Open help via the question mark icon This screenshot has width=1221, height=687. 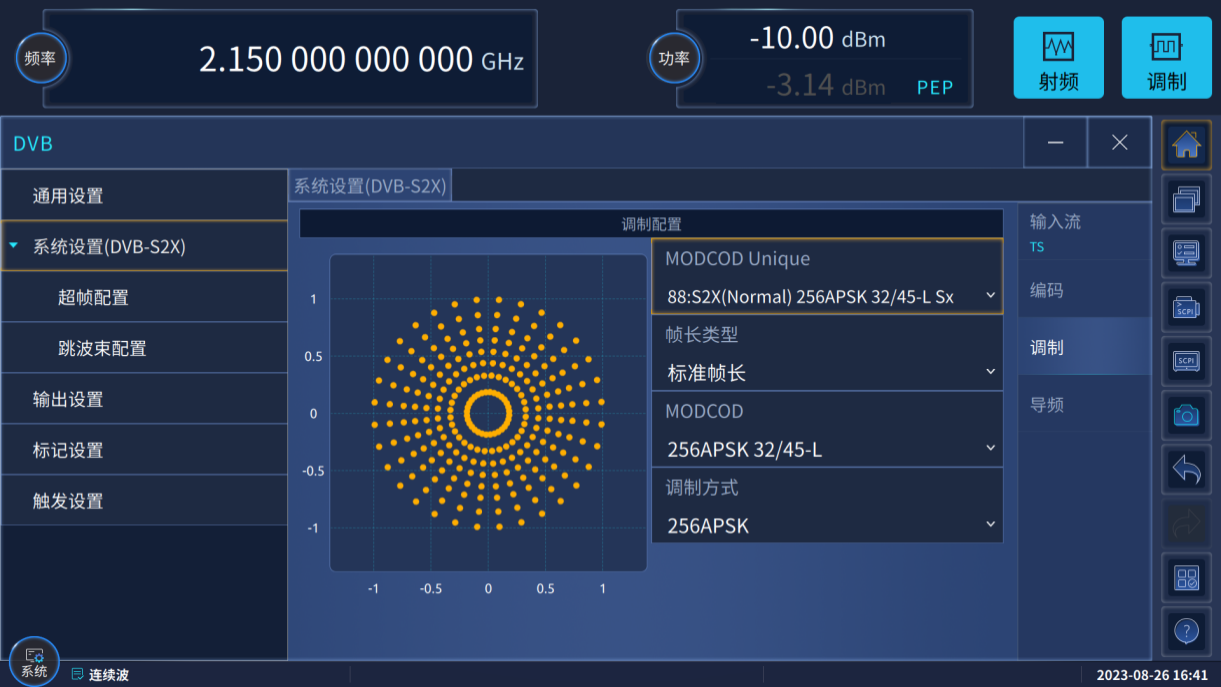click(x=1186, y=631)
